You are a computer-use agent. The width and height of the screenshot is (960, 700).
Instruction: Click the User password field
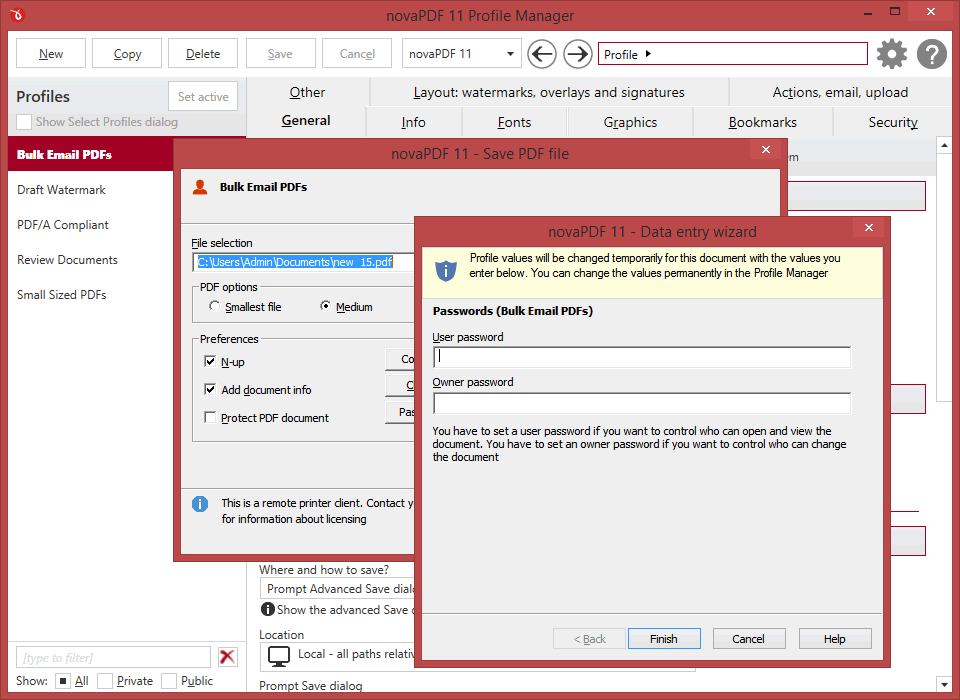642,357
